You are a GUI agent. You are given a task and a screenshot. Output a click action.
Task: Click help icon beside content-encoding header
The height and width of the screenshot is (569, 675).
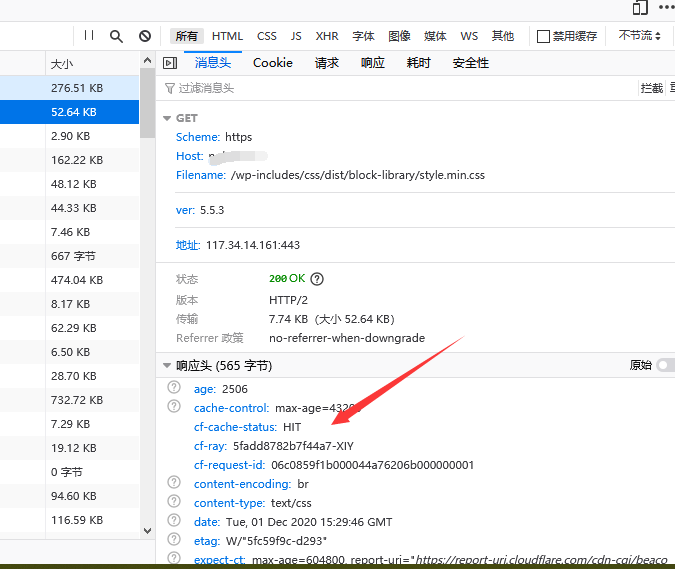pos(174,482)
